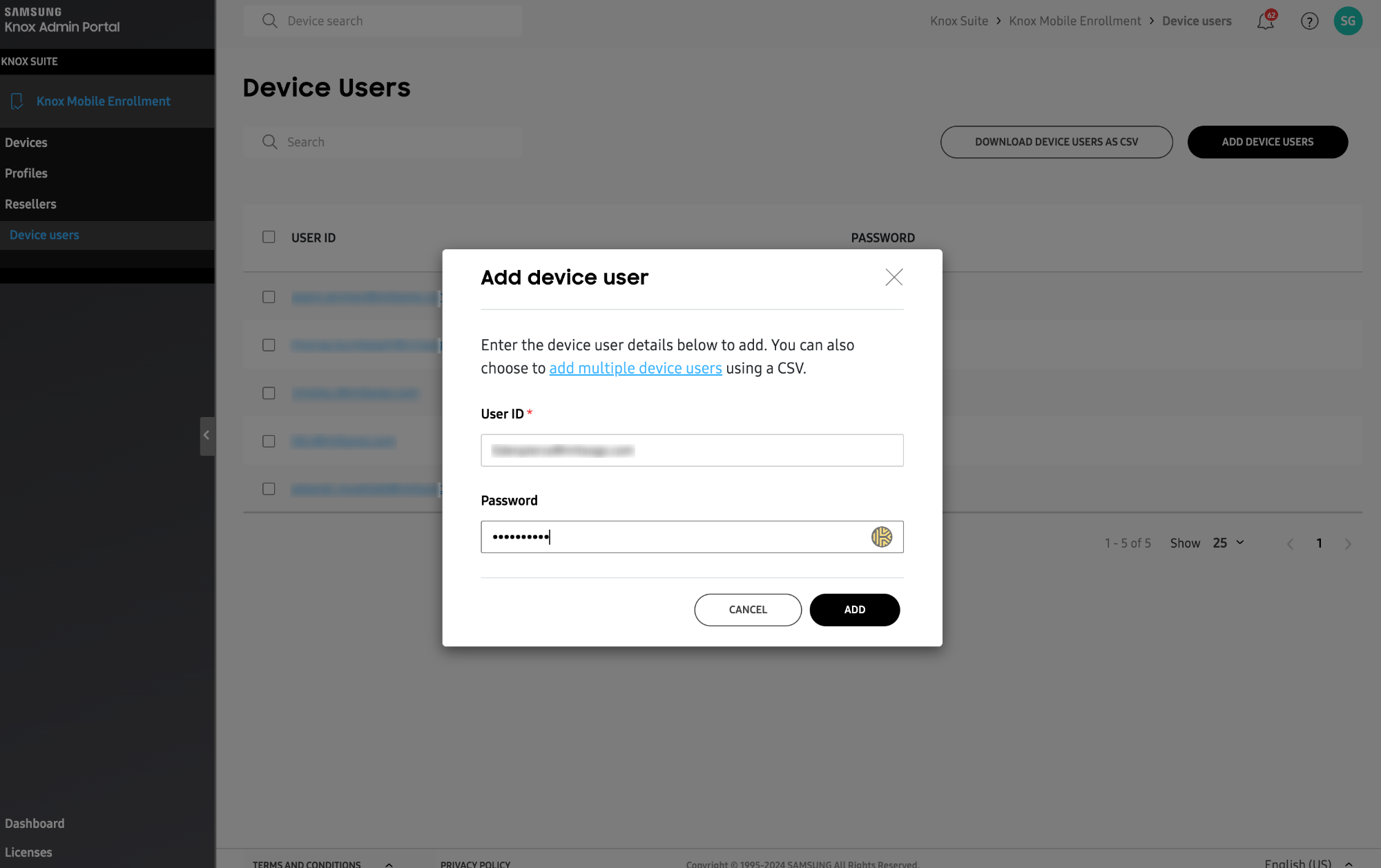
Task: Collapse the sidebar with the arrow handle
Action: [206, 436]
